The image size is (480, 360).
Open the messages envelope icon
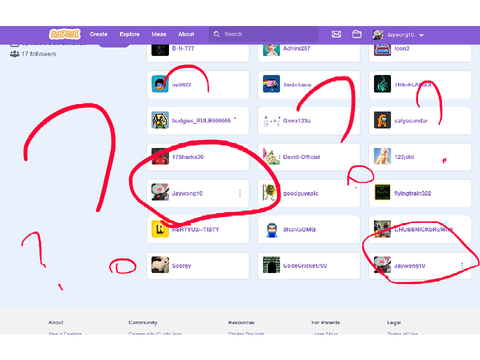[336, 34]
